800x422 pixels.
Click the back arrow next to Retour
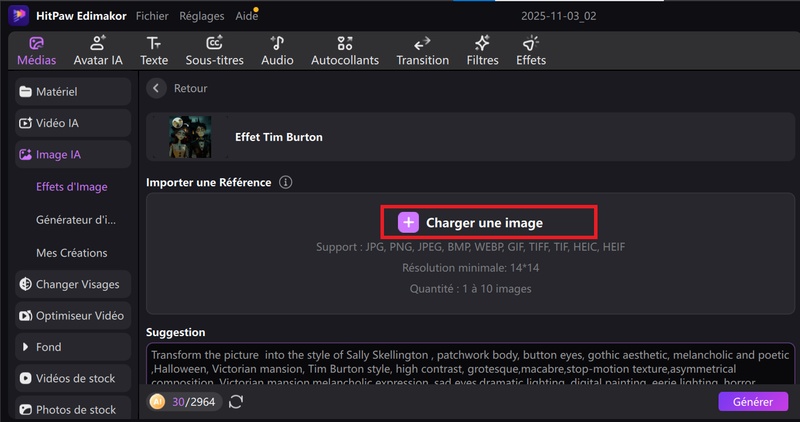point(156,88)
